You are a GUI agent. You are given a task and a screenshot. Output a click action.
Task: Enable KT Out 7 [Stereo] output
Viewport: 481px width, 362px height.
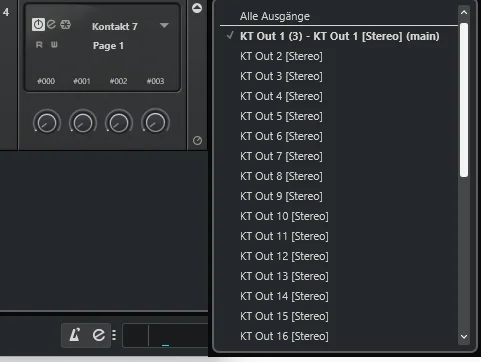(339, 156)
